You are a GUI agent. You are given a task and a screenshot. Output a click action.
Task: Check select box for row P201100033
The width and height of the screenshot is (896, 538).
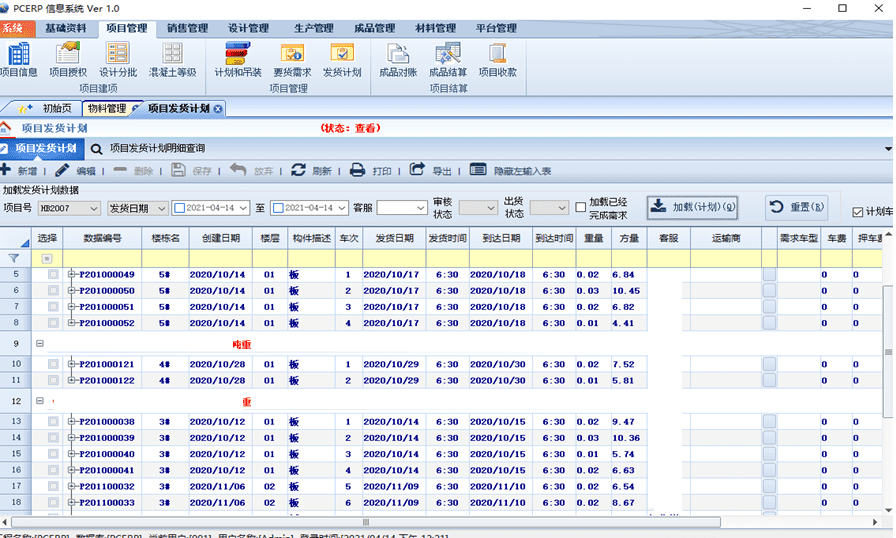(53, 503)
